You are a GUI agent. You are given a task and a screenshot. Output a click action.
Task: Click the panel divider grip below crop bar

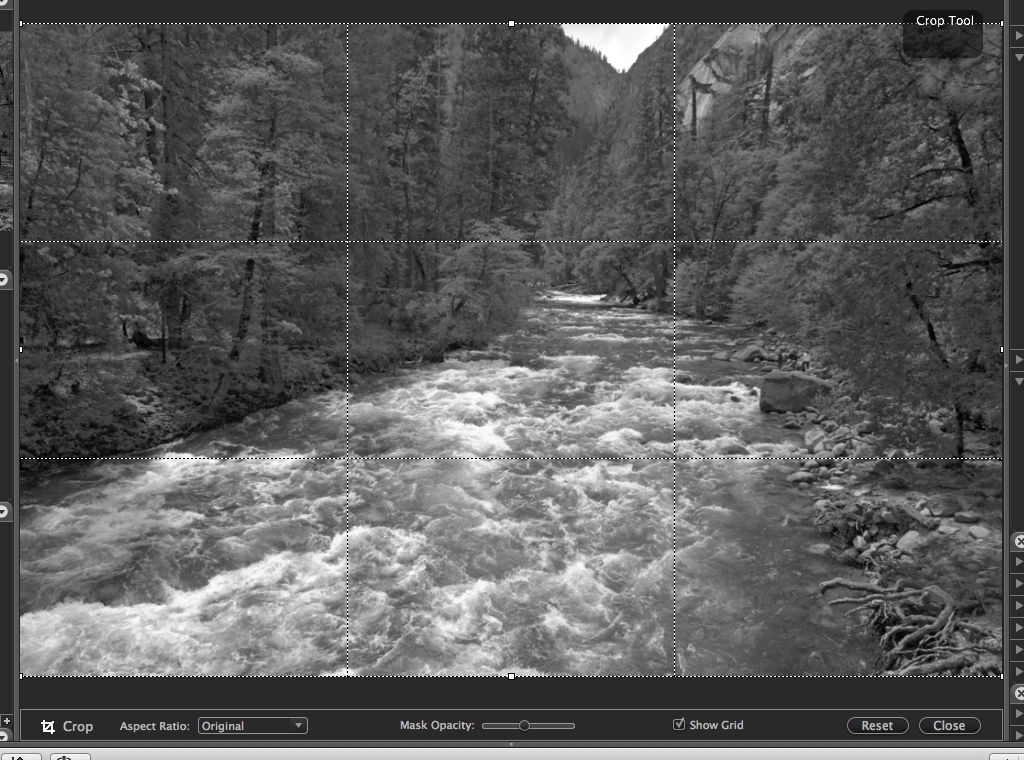(x=512, y=745)
